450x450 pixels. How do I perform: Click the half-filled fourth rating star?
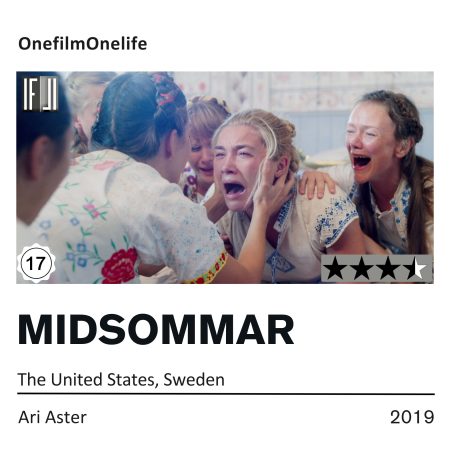click(x=416, y=269)
